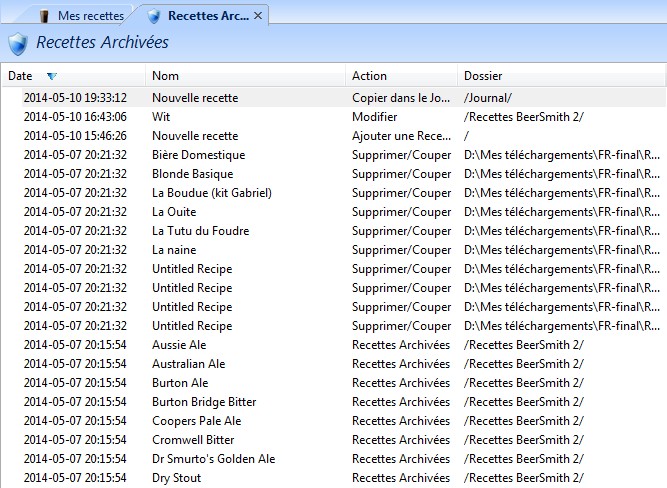Close the Recettes Archivées tab
Viewport: 667px width, 488px height.
pos(258,16)
